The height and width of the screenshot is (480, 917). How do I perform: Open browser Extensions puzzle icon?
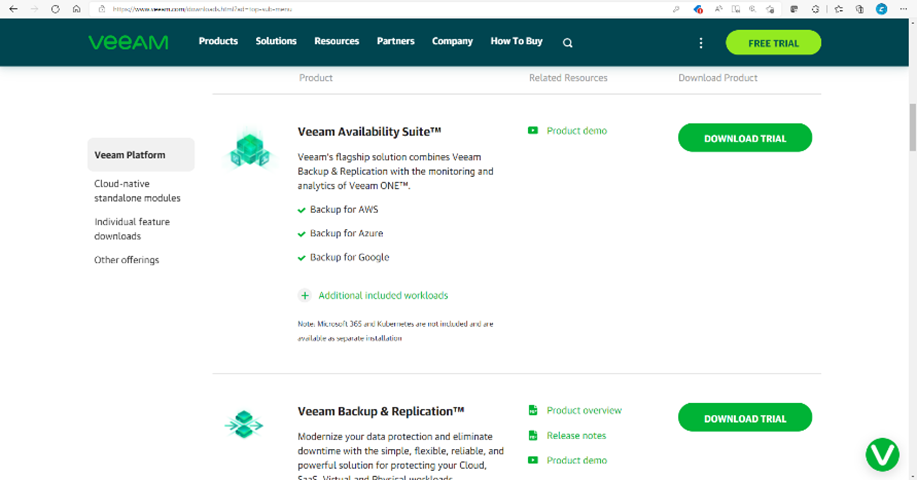coord(815,9)
